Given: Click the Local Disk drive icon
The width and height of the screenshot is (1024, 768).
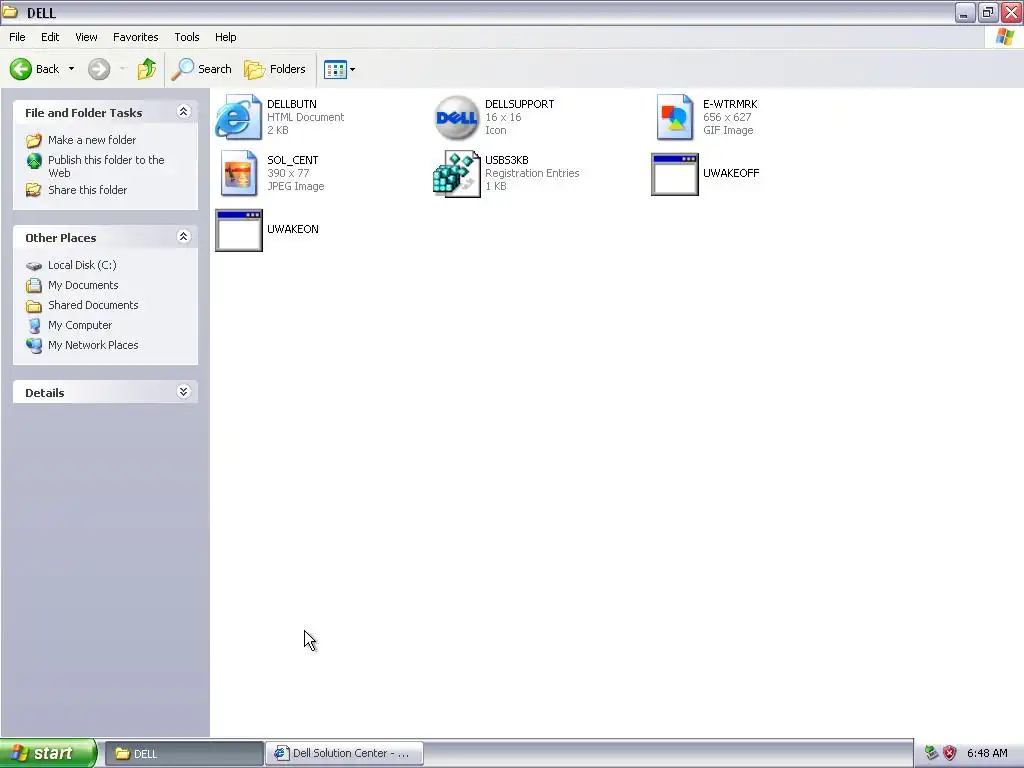Looking at the screenshot, I should 34,266.
